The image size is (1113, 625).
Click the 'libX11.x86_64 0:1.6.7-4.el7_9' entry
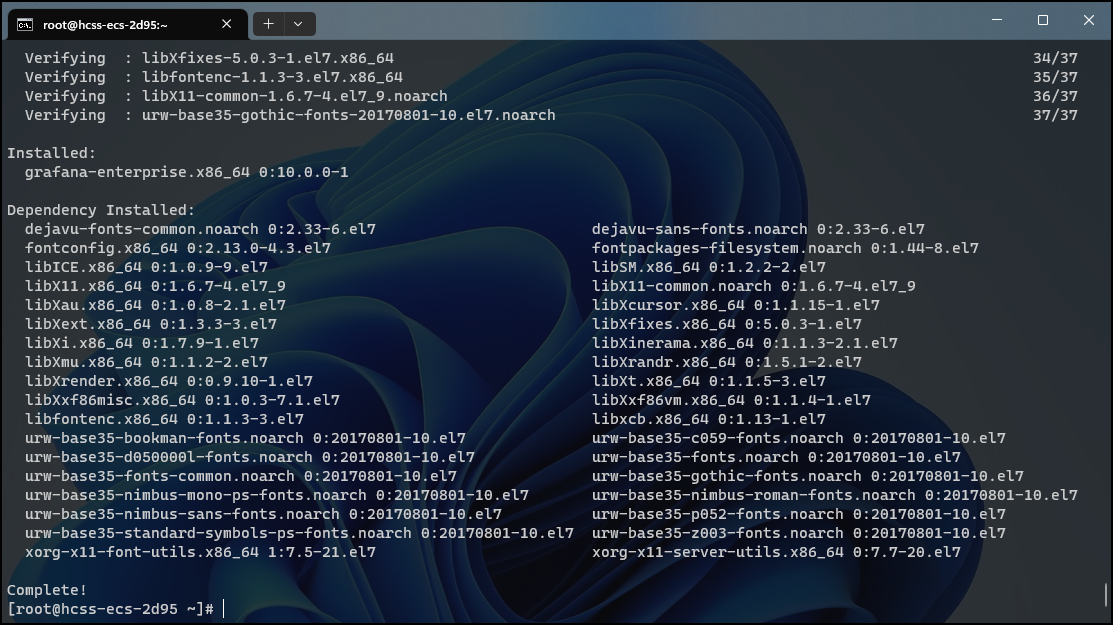click(155, 287)
